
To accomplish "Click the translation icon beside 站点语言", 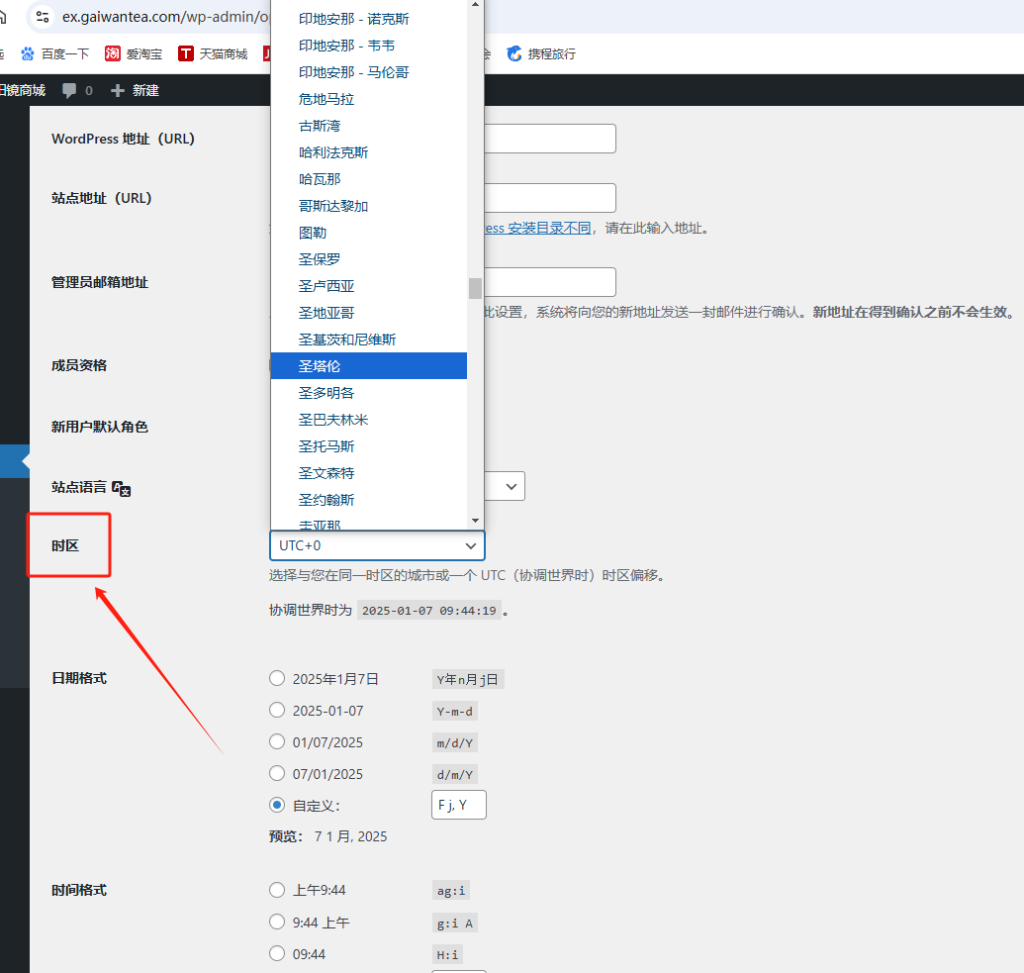I will point(120,490).
